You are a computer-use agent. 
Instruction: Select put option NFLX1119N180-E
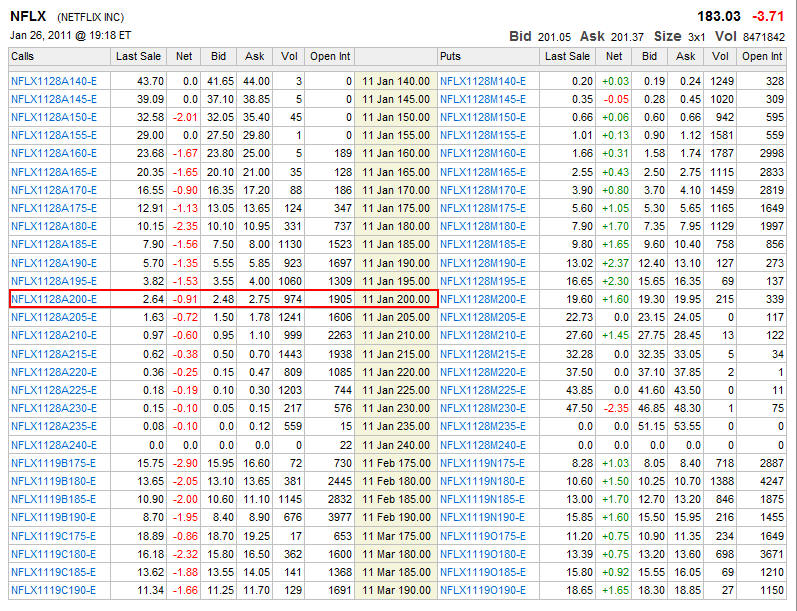click(482, 481)
